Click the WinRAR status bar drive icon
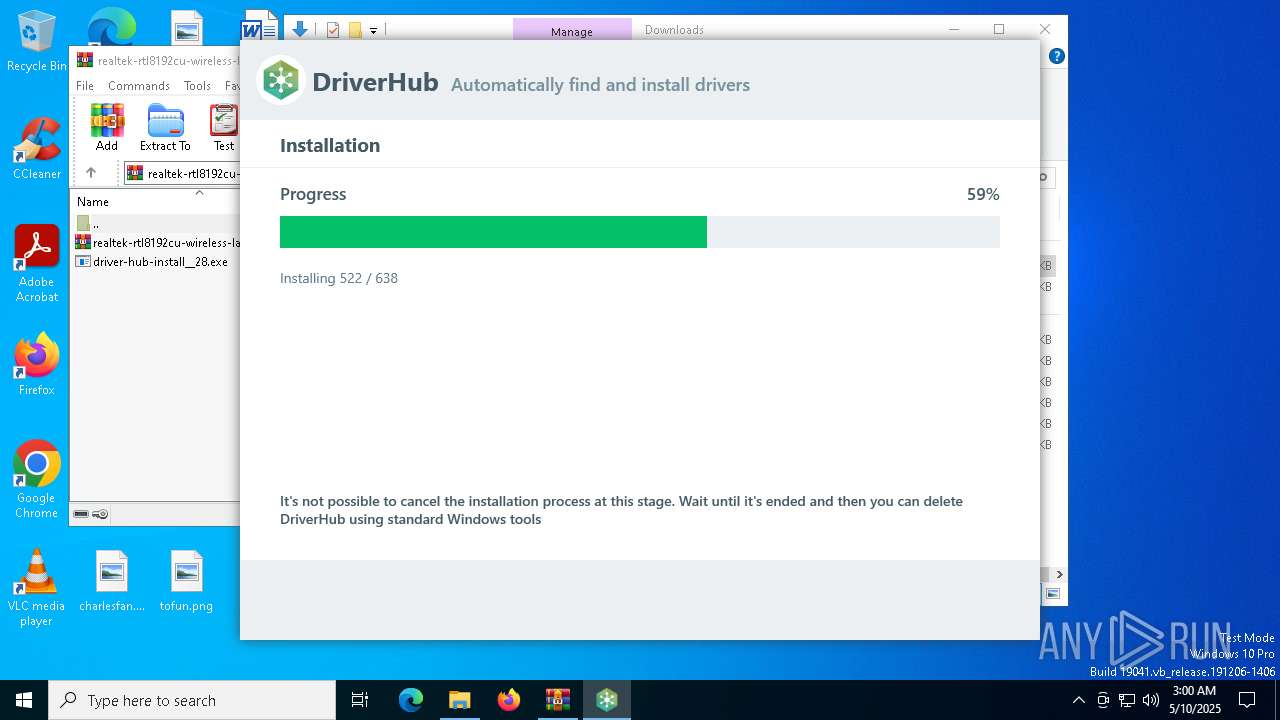 (81, 514)
